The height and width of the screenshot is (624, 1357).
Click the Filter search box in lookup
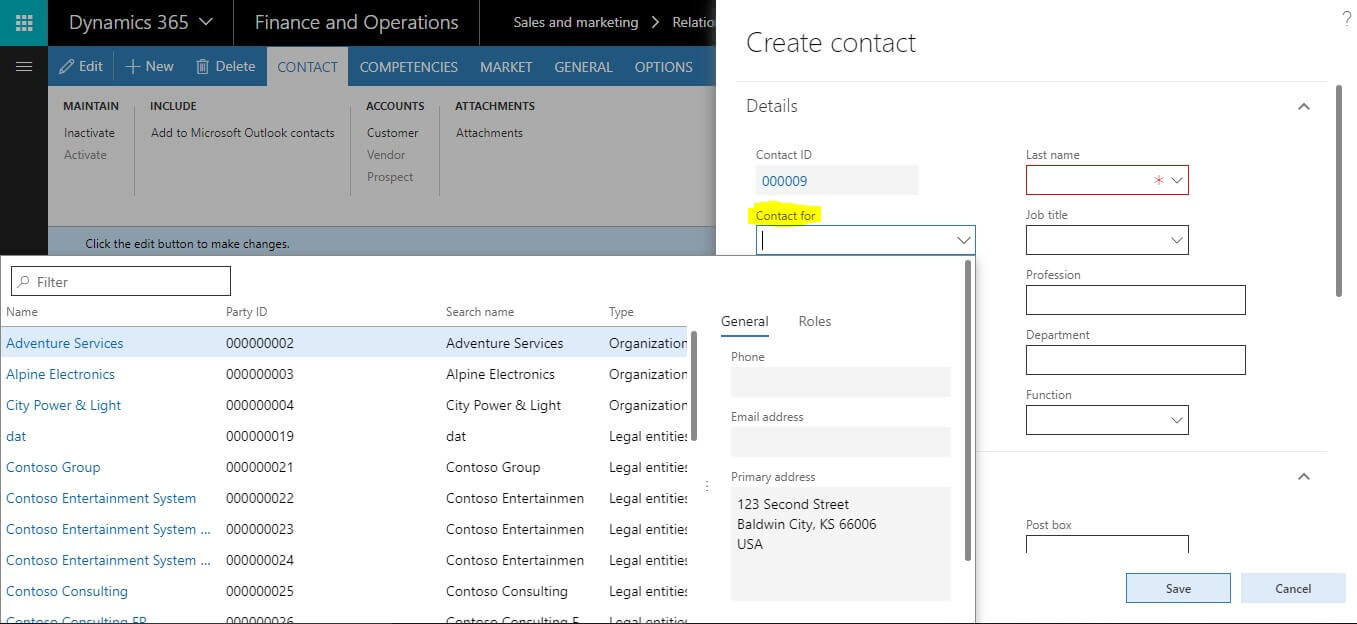[120, 281]
